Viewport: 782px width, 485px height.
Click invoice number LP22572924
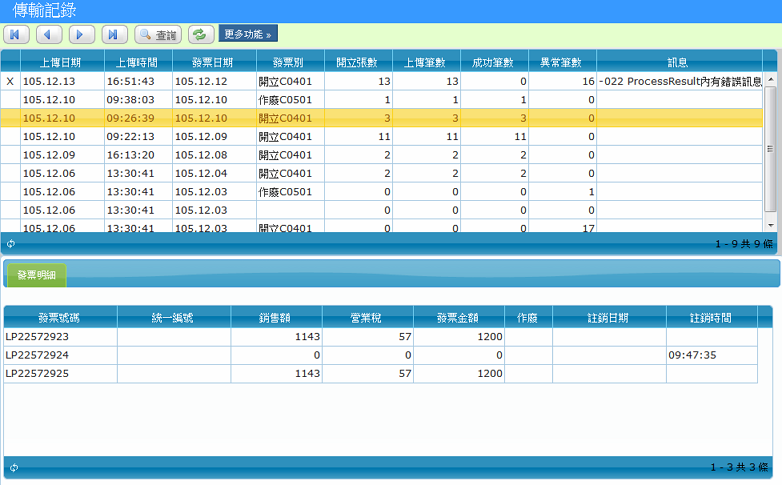tap(37, 355)
